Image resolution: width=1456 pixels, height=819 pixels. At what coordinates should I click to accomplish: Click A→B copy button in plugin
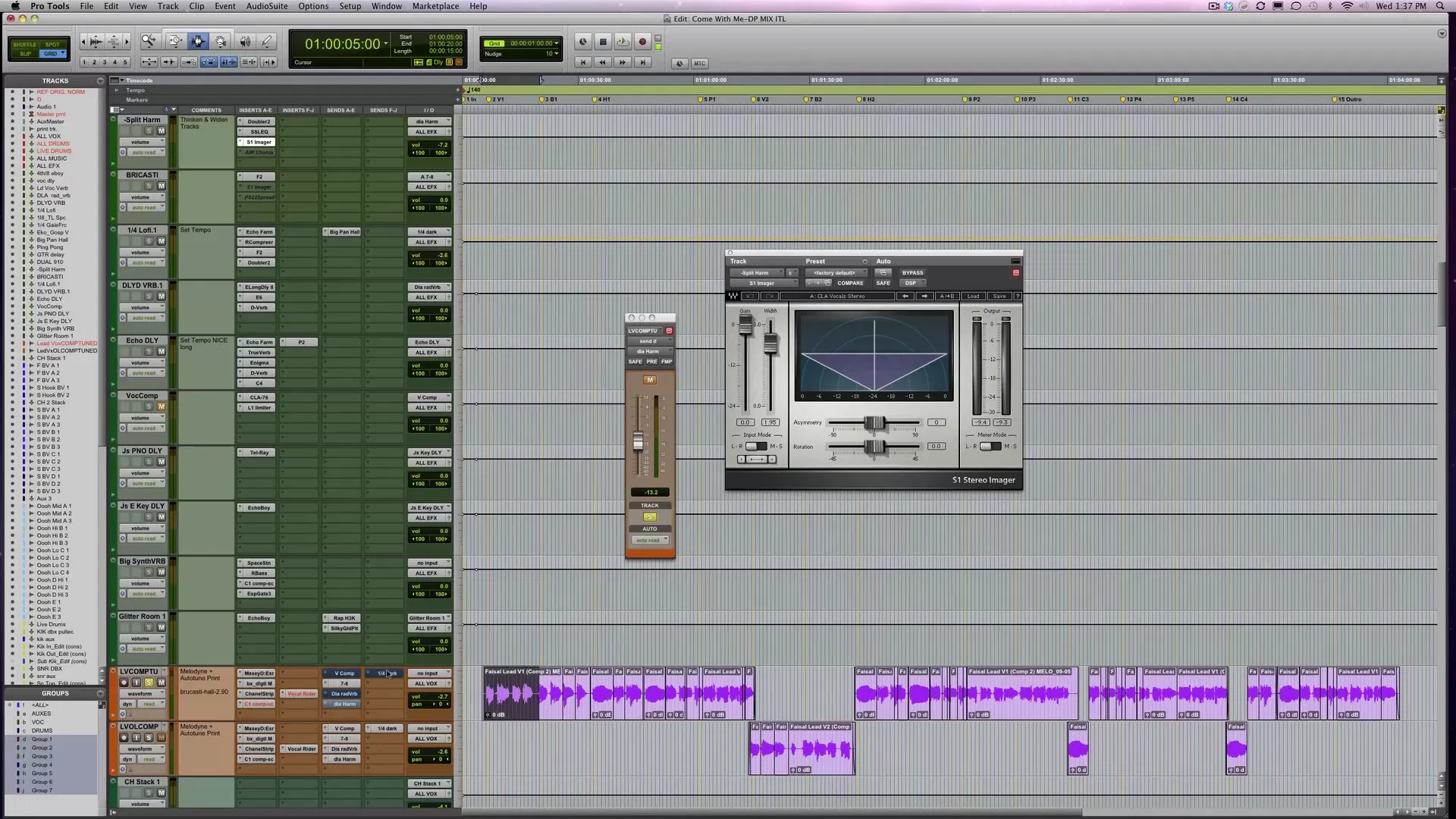point(947,296)
